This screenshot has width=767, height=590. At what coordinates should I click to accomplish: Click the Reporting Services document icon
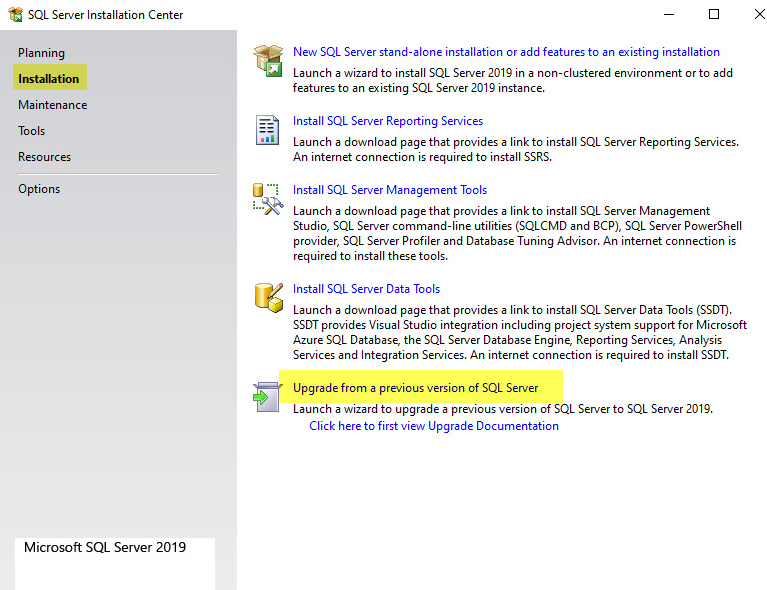[268, 130]
